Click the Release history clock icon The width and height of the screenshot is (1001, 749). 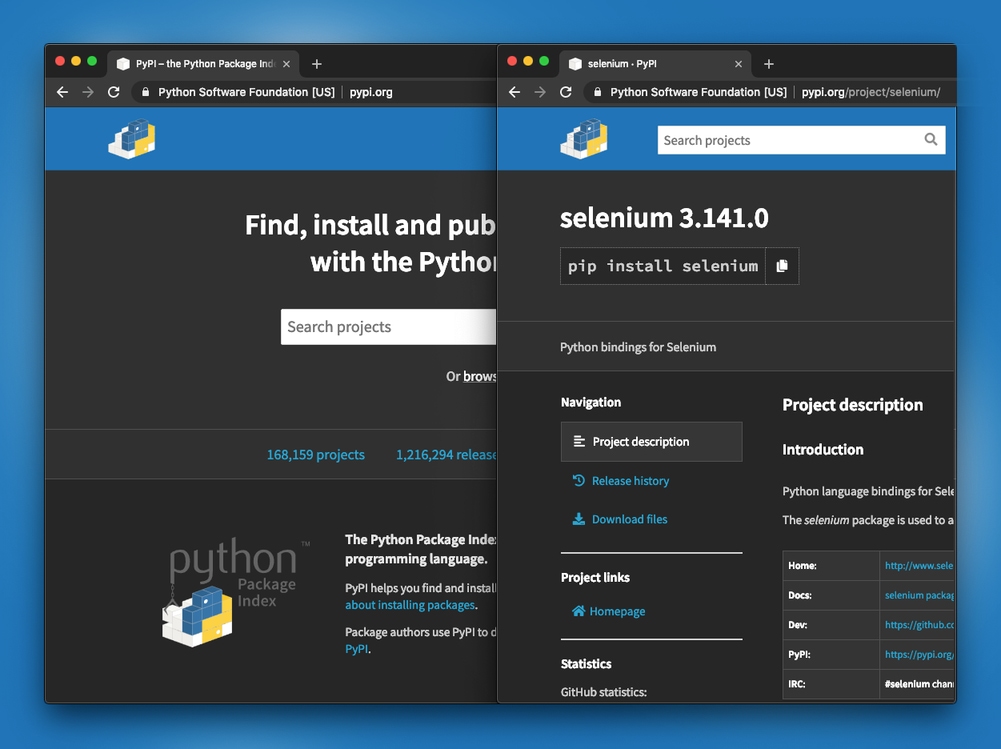pyautogui.click(x=578, y=480)
